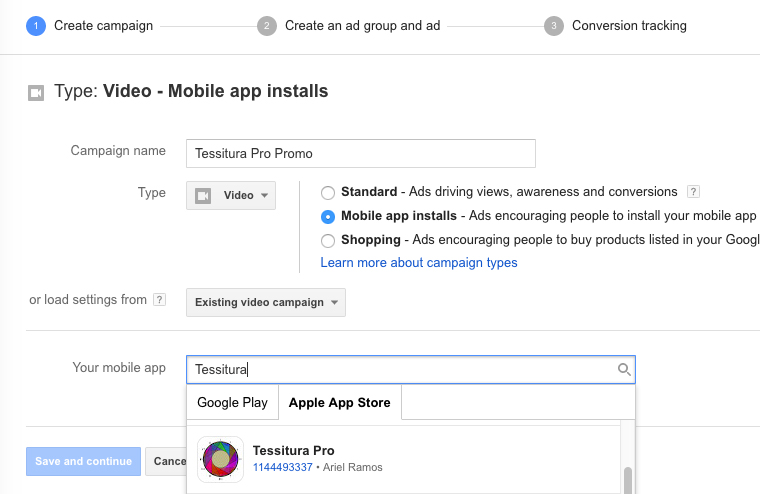Expand the Existing video campaign dropdown
Image resolution: width=760 pixels, height=494 pixels.
(x=266, y=303)
